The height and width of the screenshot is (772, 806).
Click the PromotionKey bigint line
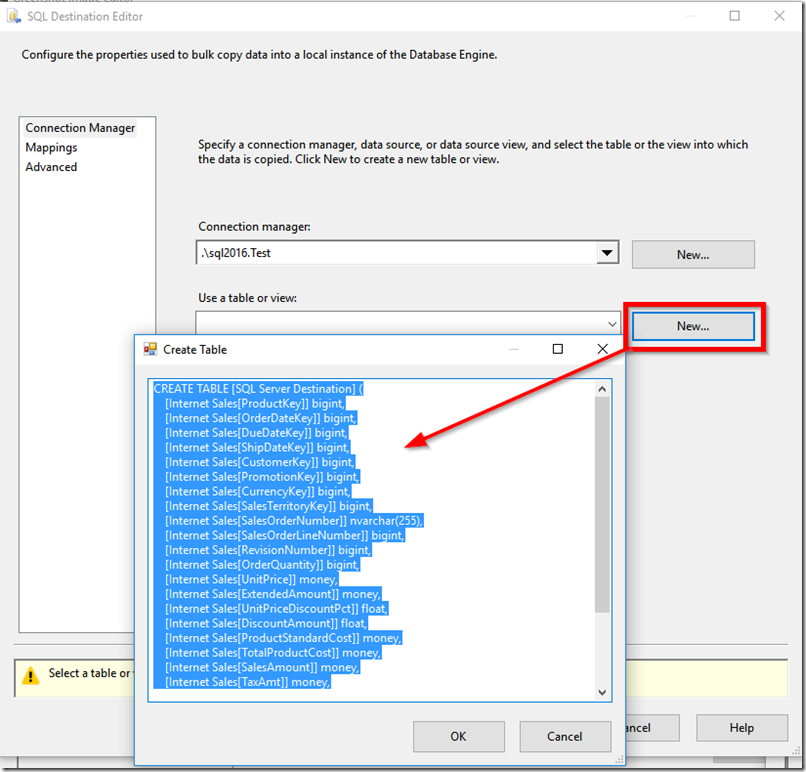[x=262, y=477]
